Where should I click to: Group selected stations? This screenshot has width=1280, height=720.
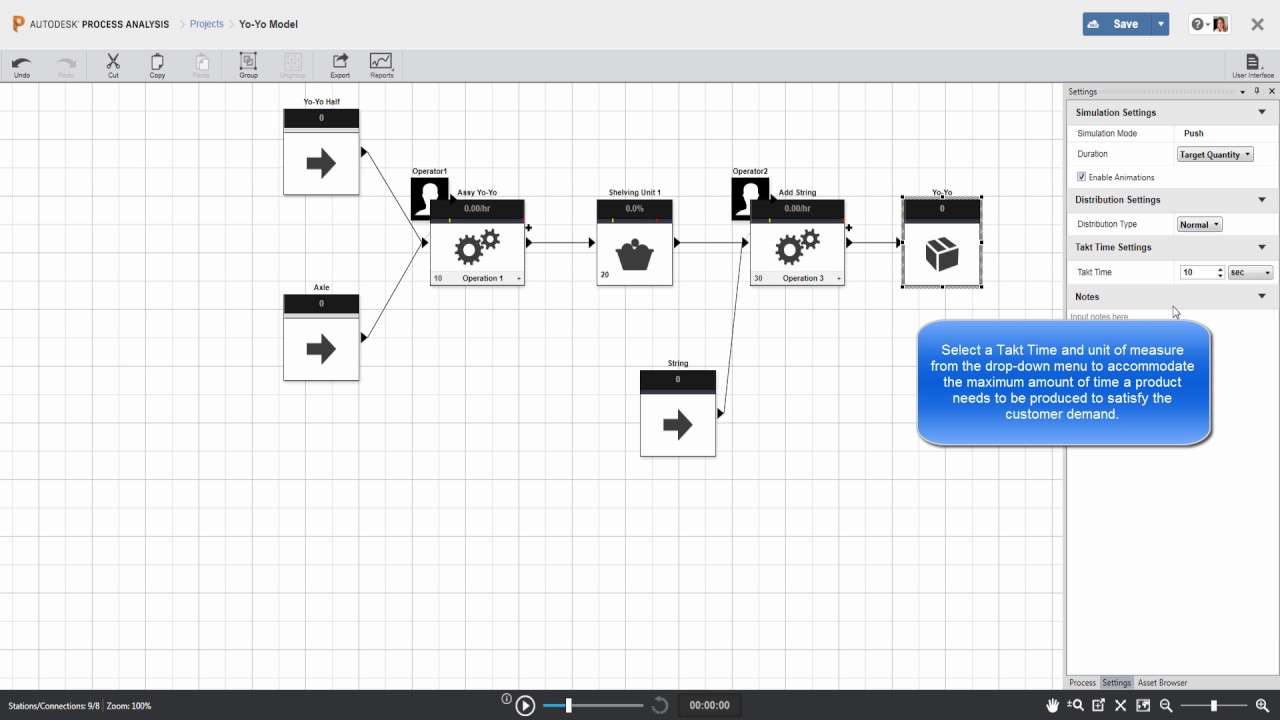coord(248,66)
